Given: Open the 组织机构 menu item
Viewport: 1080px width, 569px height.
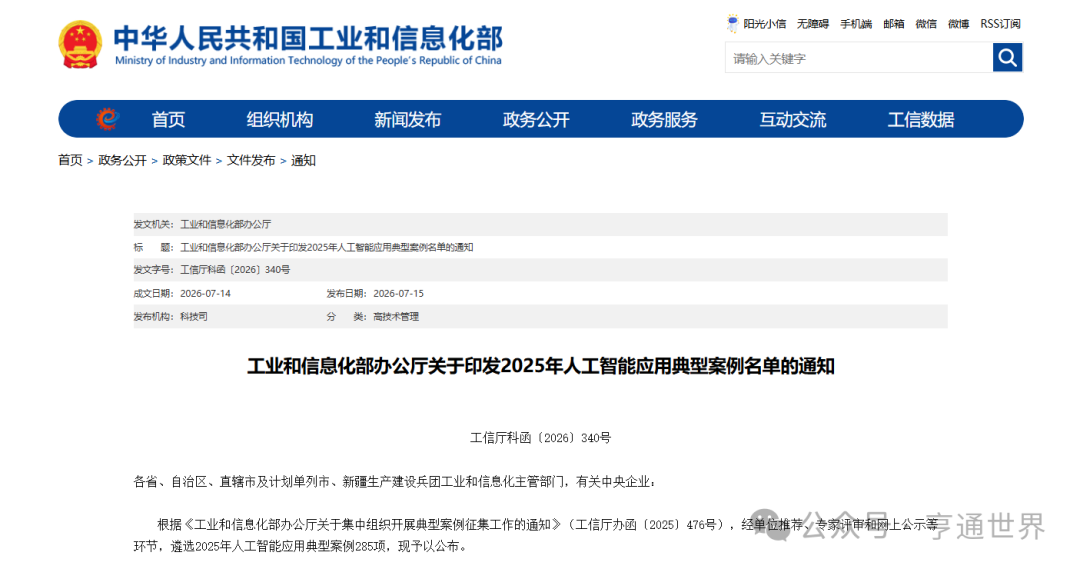Looking at the screenshot, I should [280, 120].
